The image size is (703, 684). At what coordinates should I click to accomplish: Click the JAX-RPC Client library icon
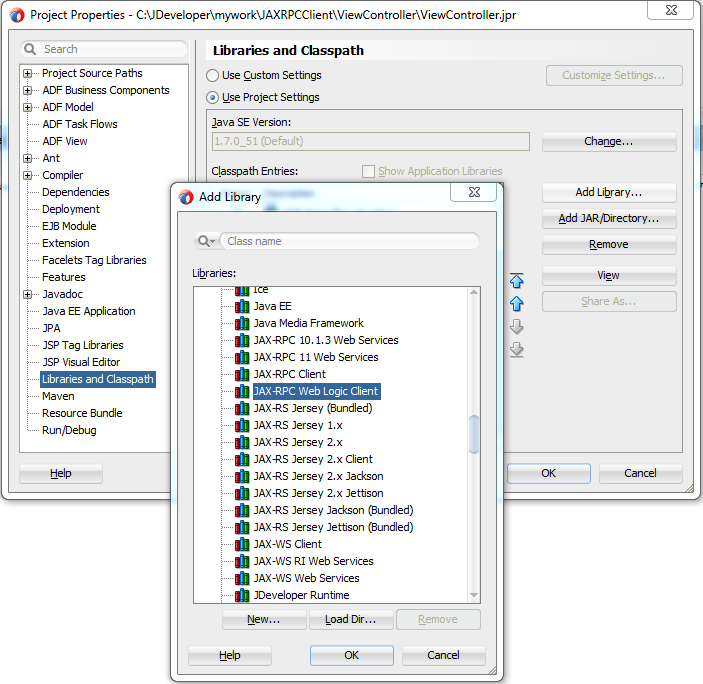tap(242, 374)
